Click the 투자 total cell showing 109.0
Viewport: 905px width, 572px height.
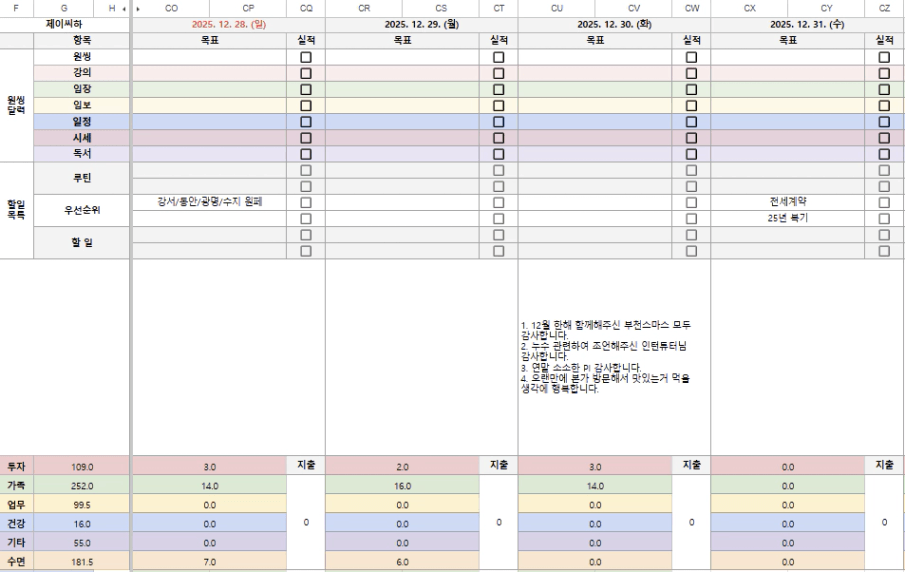[x=82, y=466]
